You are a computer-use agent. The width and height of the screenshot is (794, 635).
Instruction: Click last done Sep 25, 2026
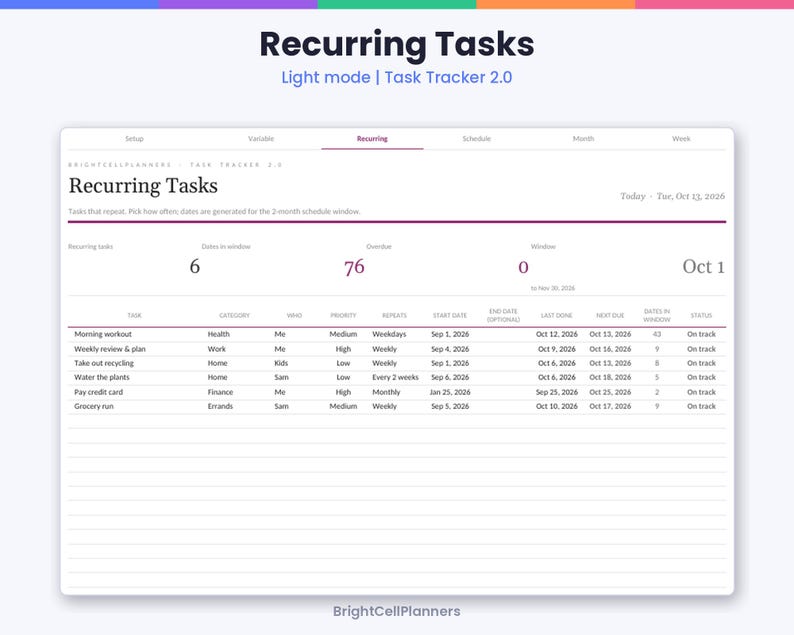point(557,392)
